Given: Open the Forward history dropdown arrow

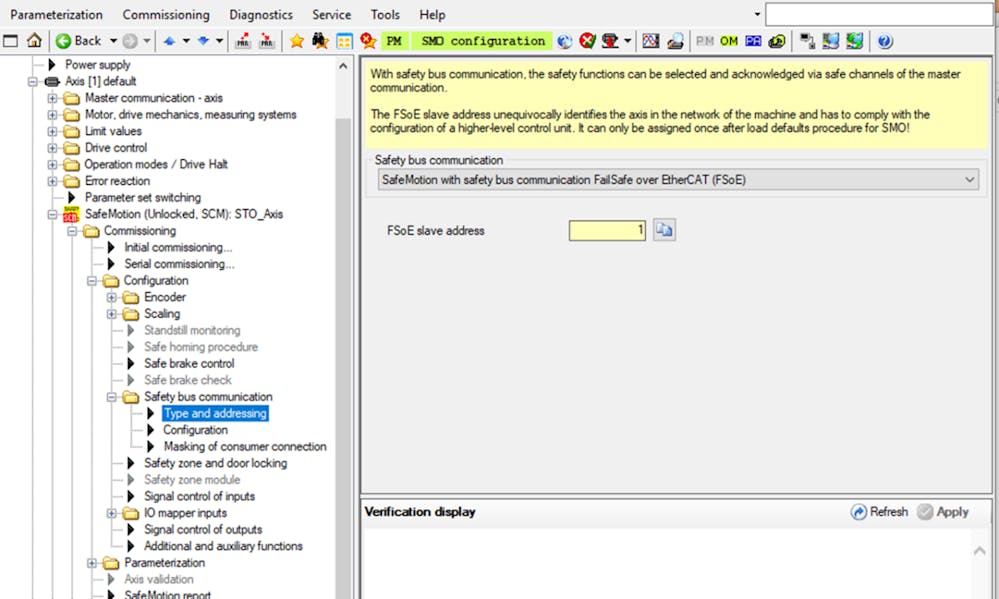Looking at the screenshot, I should coord(147,41).
